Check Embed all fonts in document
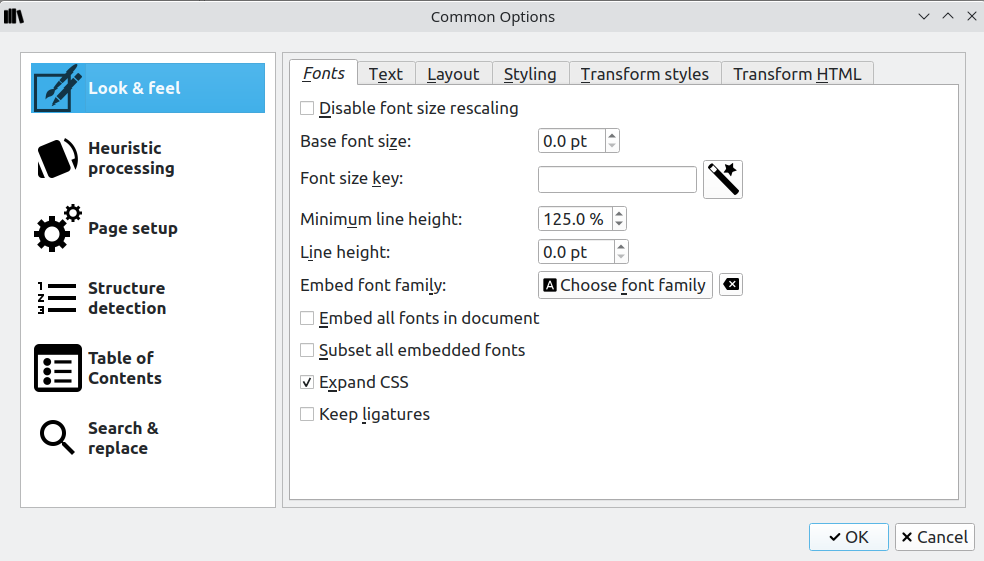 pos(308,318)
